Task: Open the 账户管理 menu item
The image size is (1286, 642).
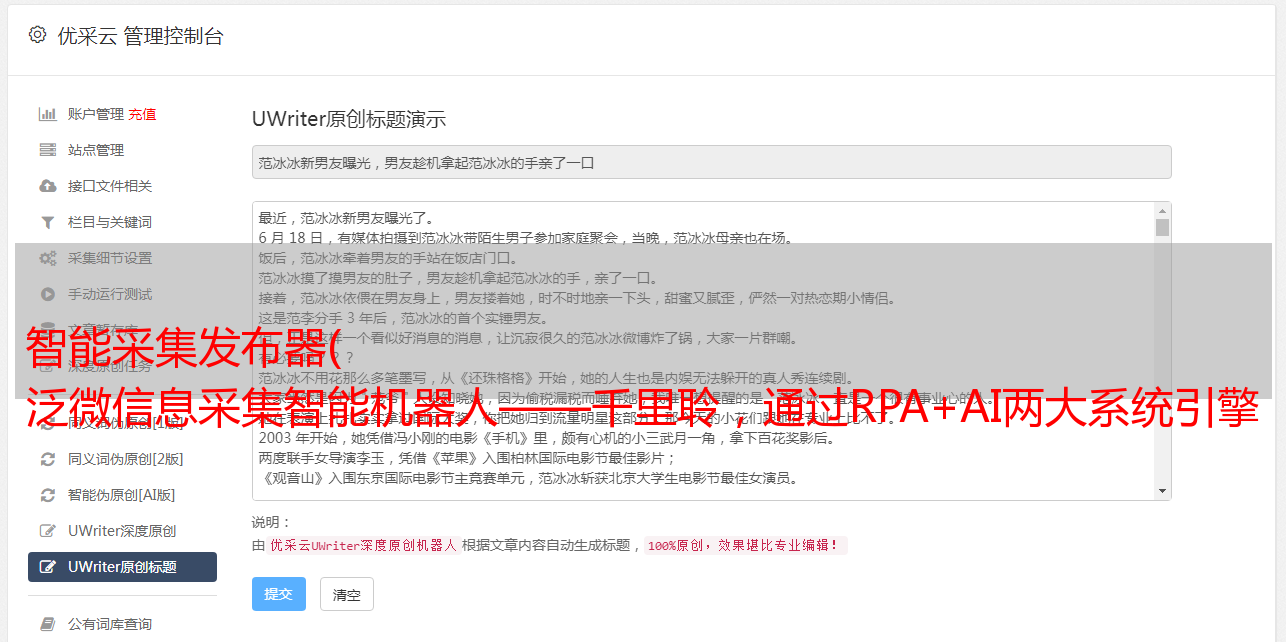Action: [95, 114]
